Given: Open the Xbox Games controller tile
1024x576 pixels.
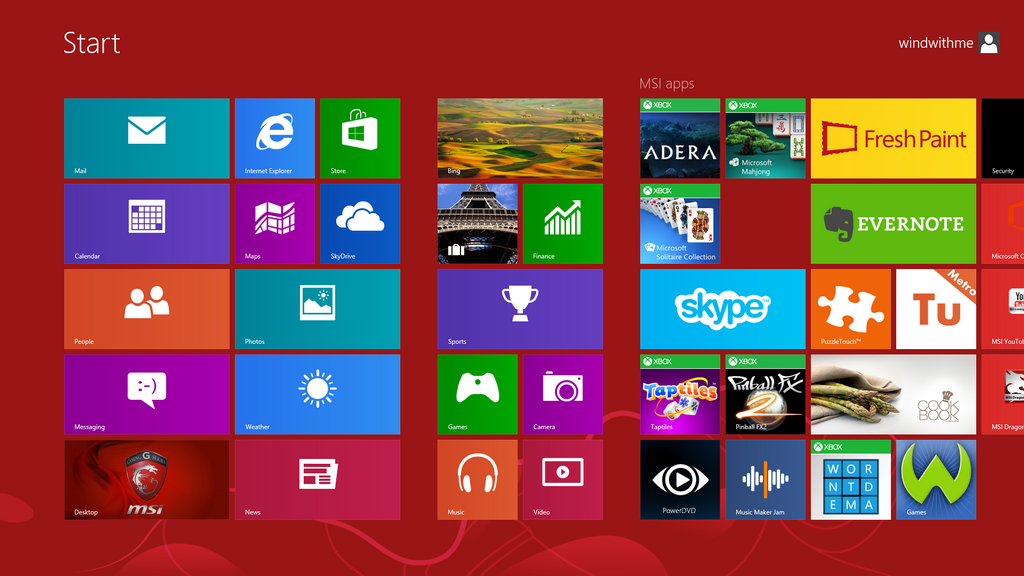Looking at the screenshot, I should coord(477,394).
